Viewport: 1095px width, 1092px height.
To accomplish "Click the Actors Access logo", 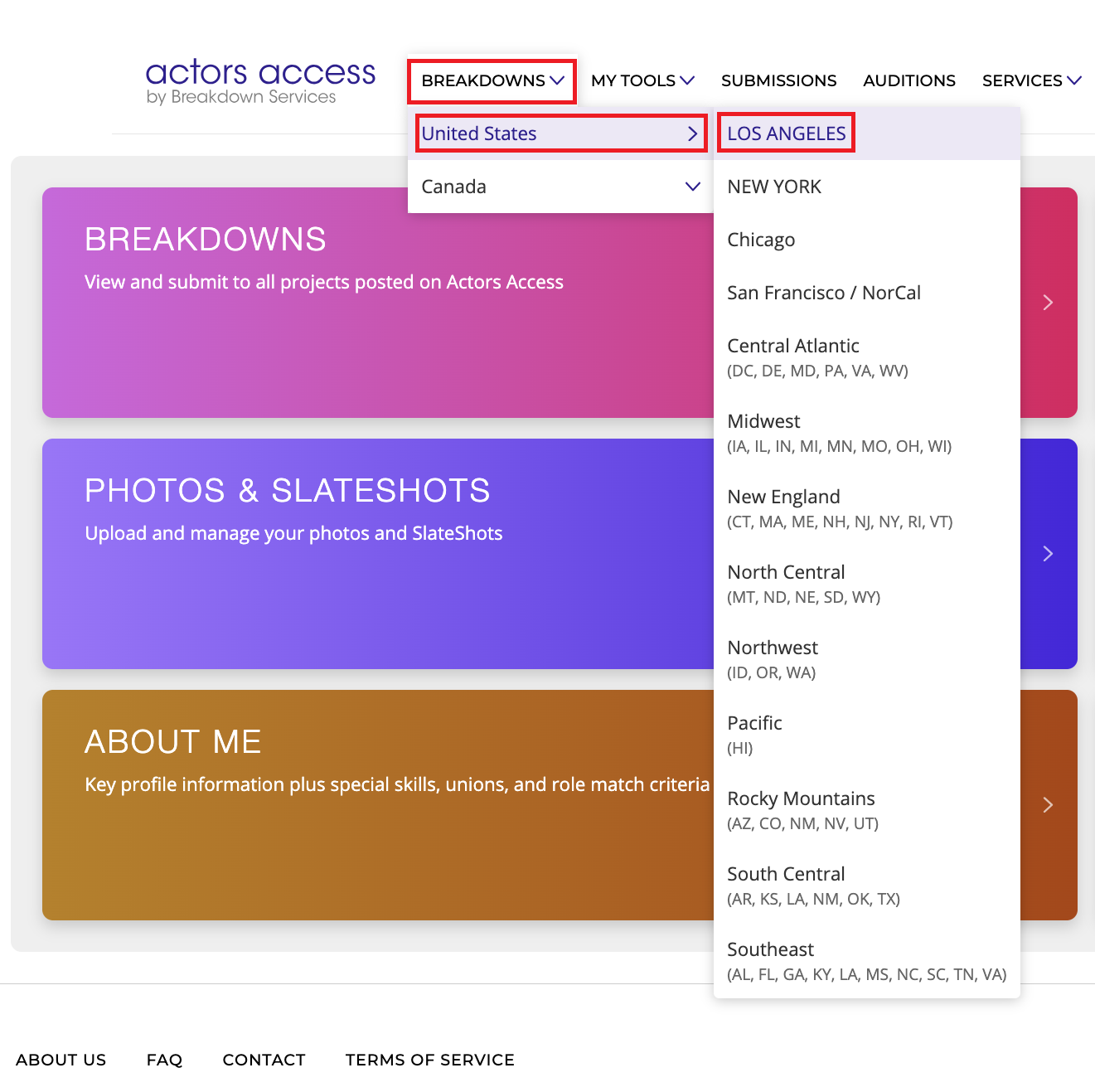I will (x=260, y=81).
